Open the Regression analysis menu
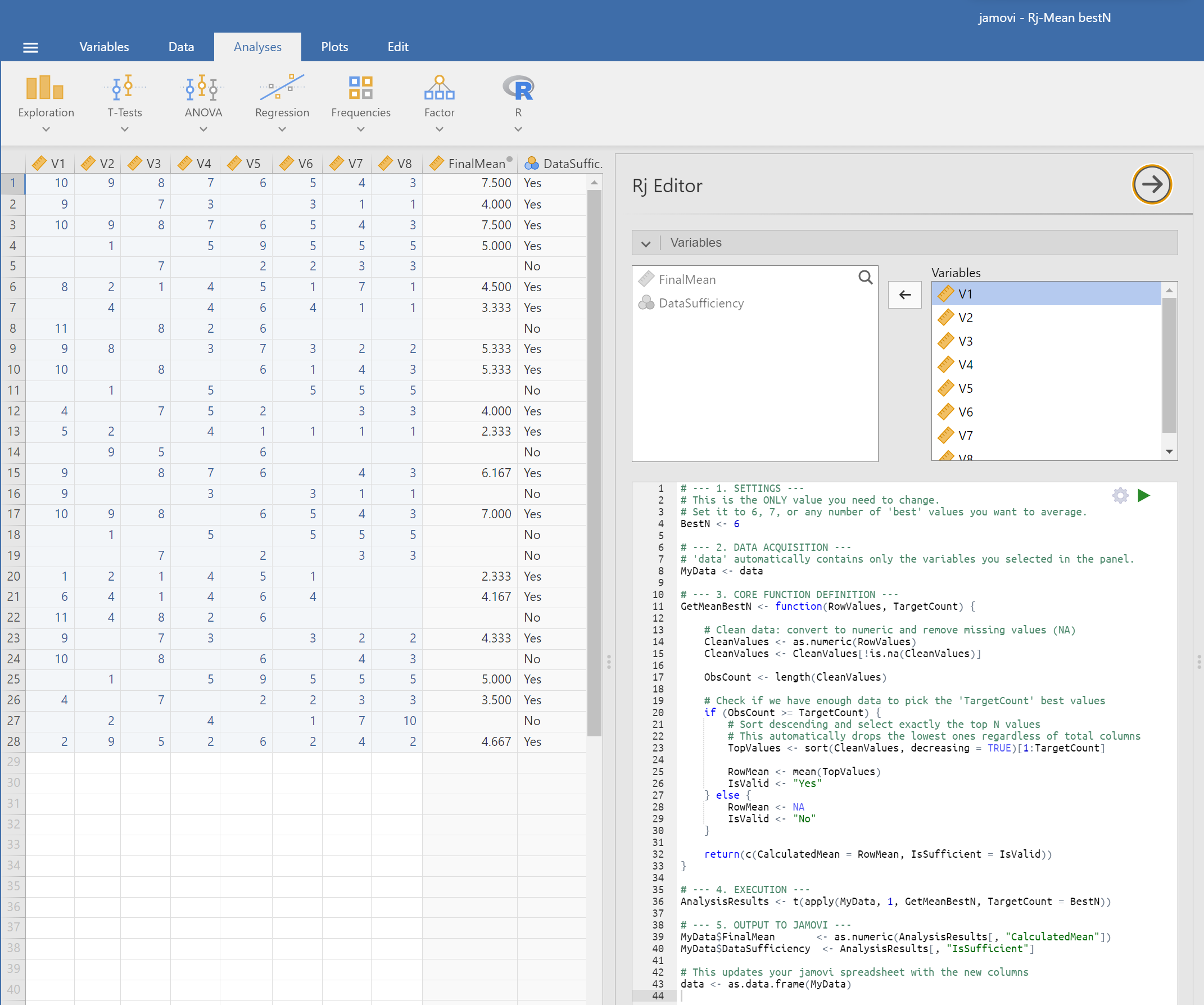The width and height of the screenshot is (1204, 1005). click(x=282, y=102)
